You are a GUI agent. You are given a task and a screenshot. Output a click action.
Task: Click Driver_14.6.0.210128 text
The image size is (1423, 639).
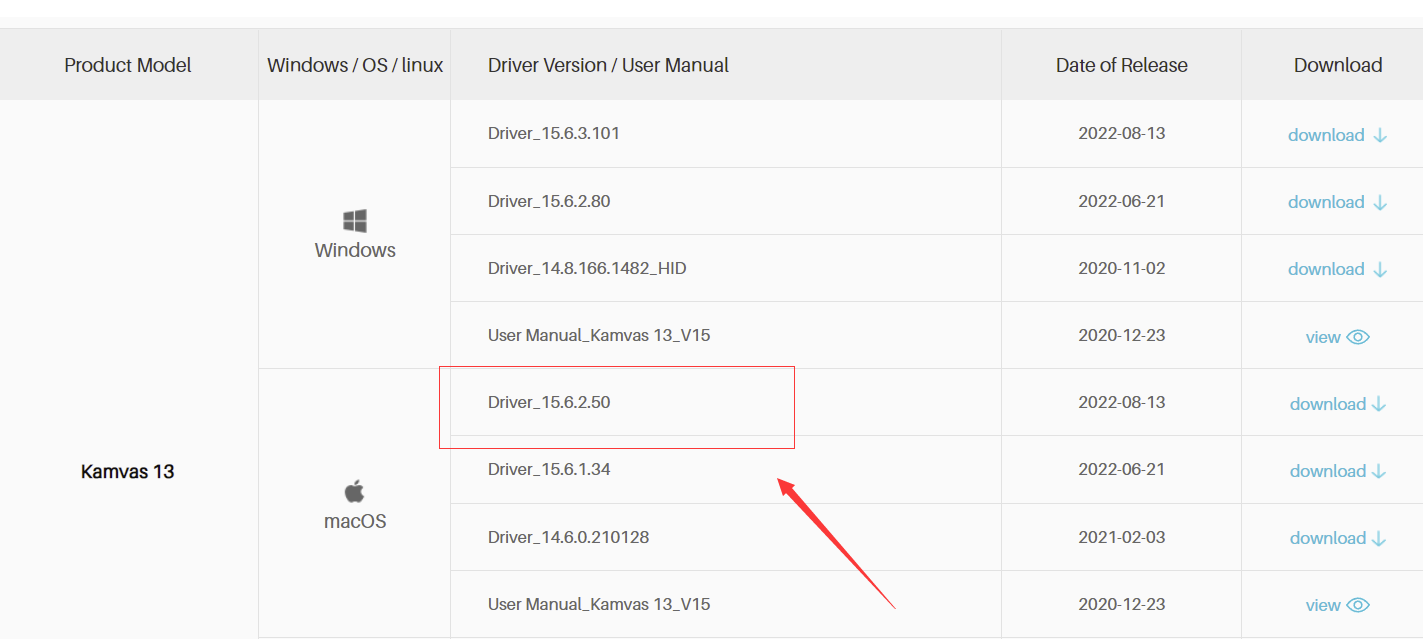(x=568, y=537)
